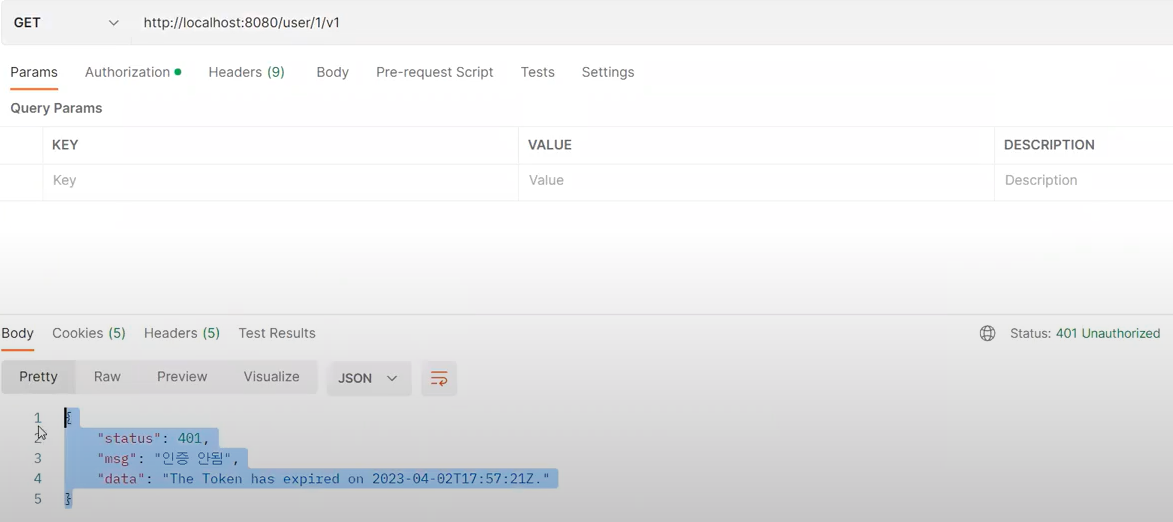Open the Pre-request Script tab
The image size is (1173, 522).
point(435,73)
